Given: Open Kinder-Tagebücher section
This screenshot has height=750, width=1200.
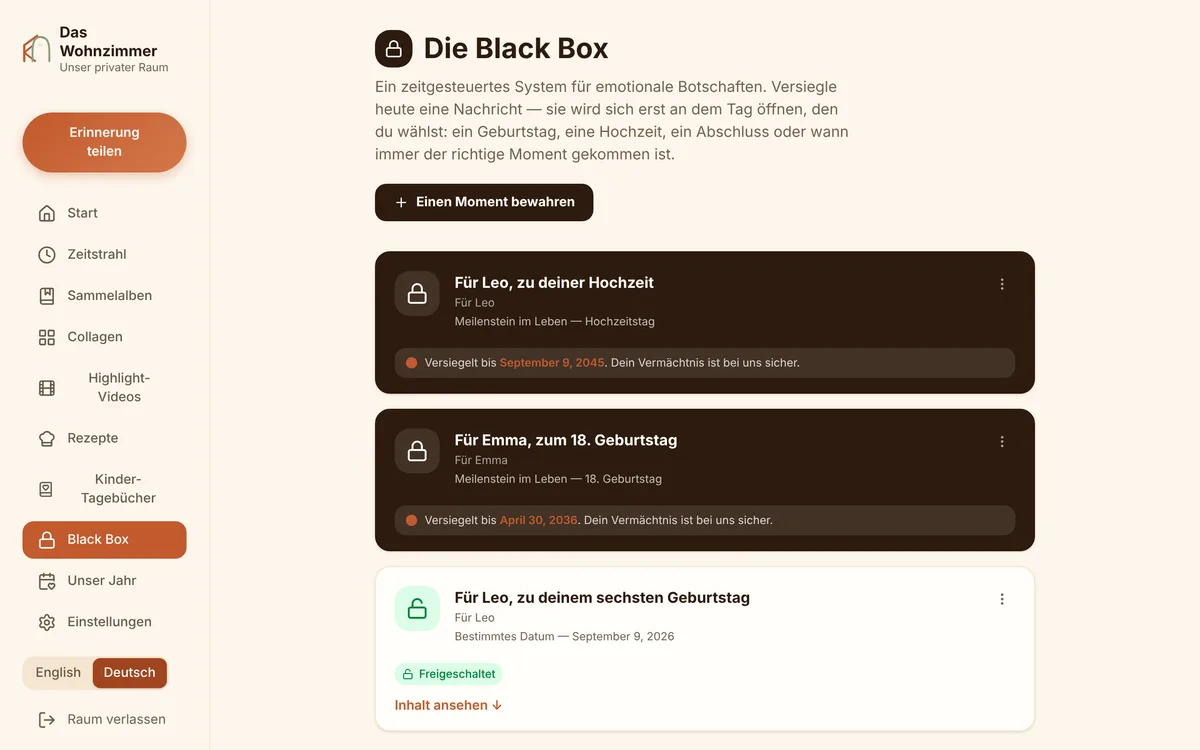Looking at the screenshot, I should point(104,489).
